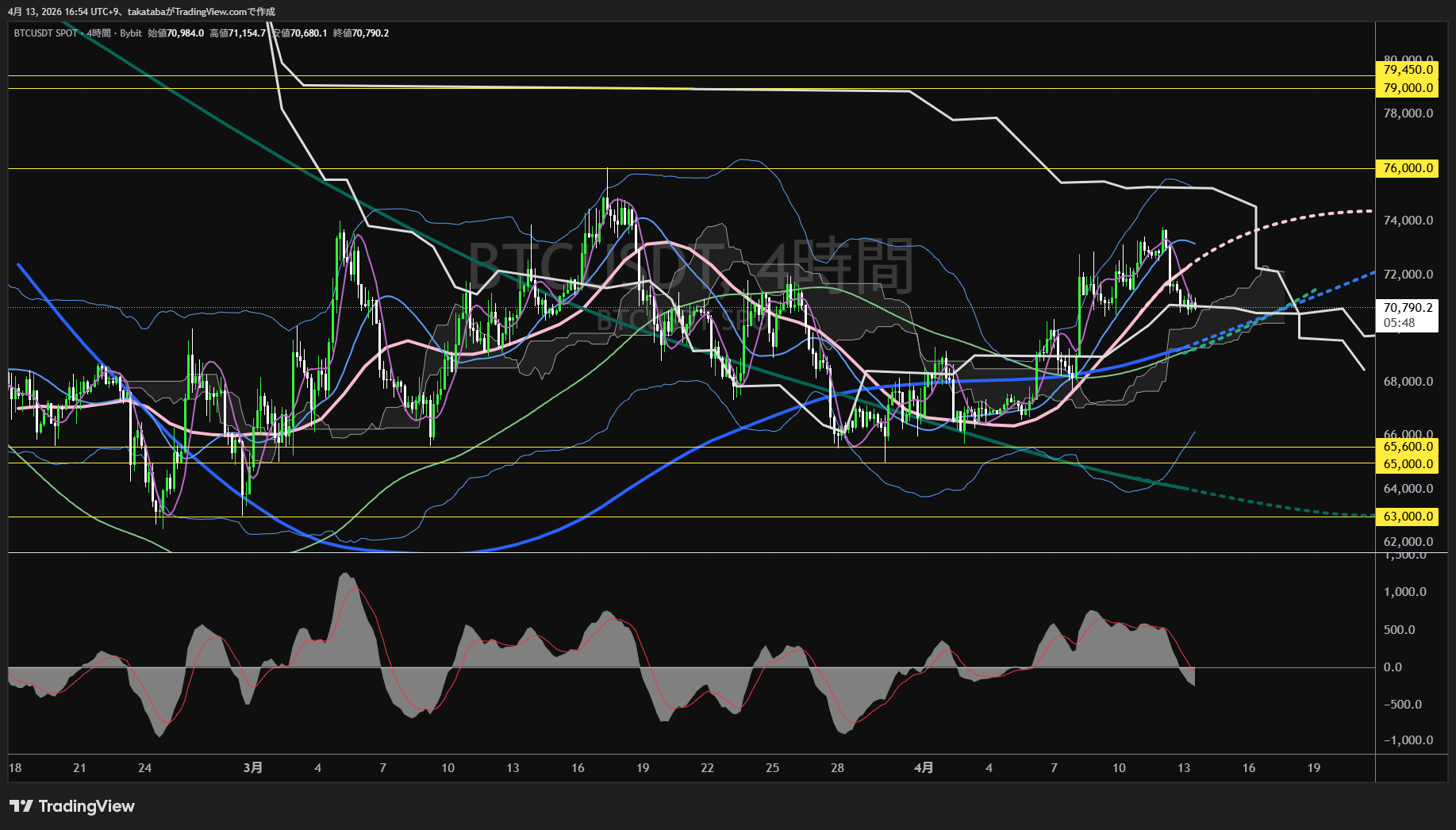Select the 79,450.0 yellow price tag
This screenshot has width=1456, height=830.
(x=1407, y=70)
